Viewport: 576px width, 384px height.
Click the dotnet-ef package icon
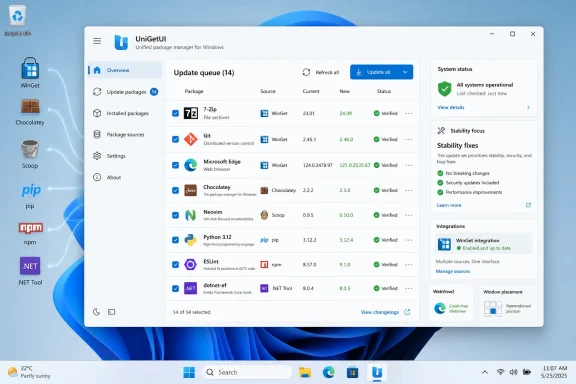[x=191, y=288]
